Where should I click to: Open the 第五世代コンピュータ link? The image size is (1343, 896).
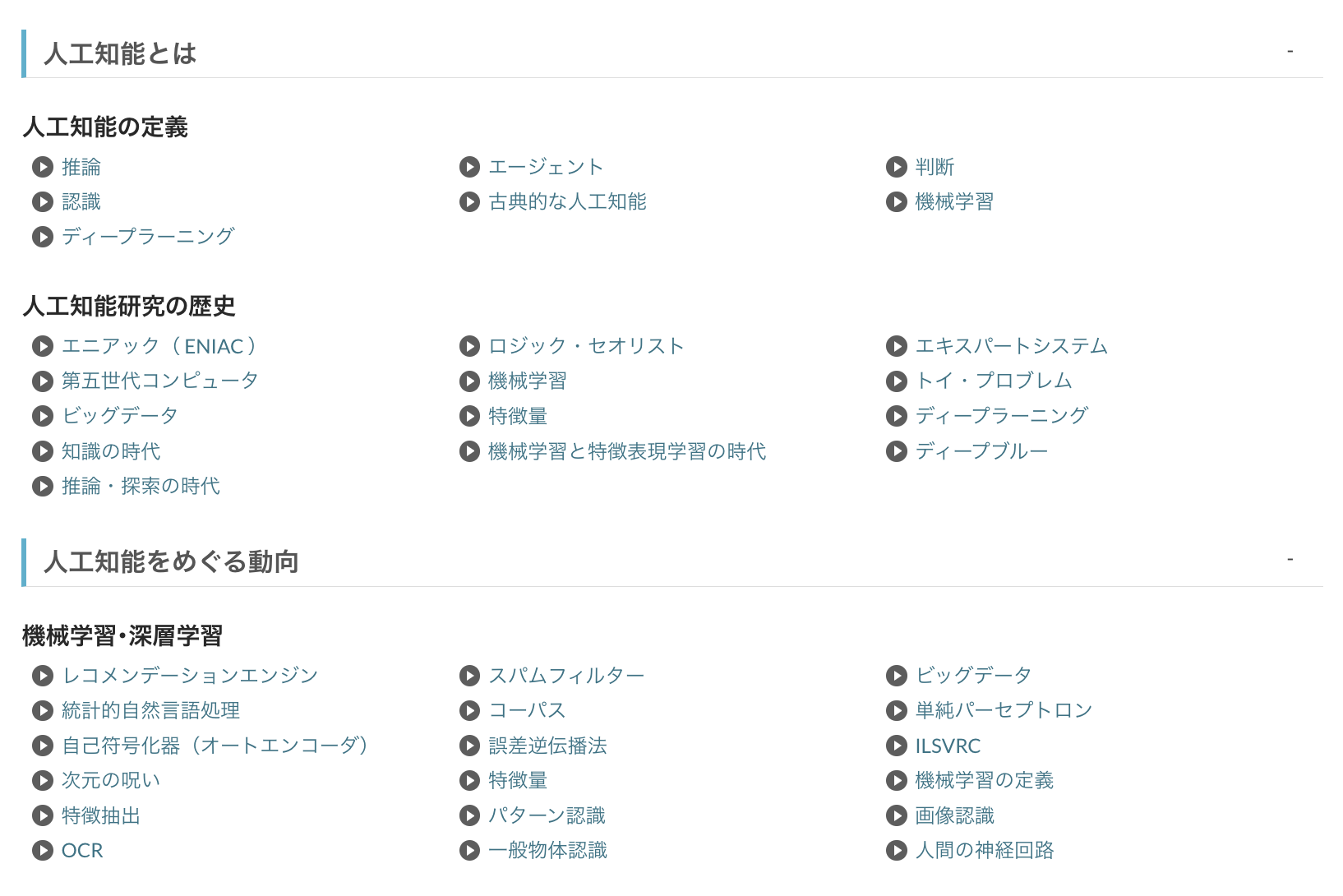159,381
